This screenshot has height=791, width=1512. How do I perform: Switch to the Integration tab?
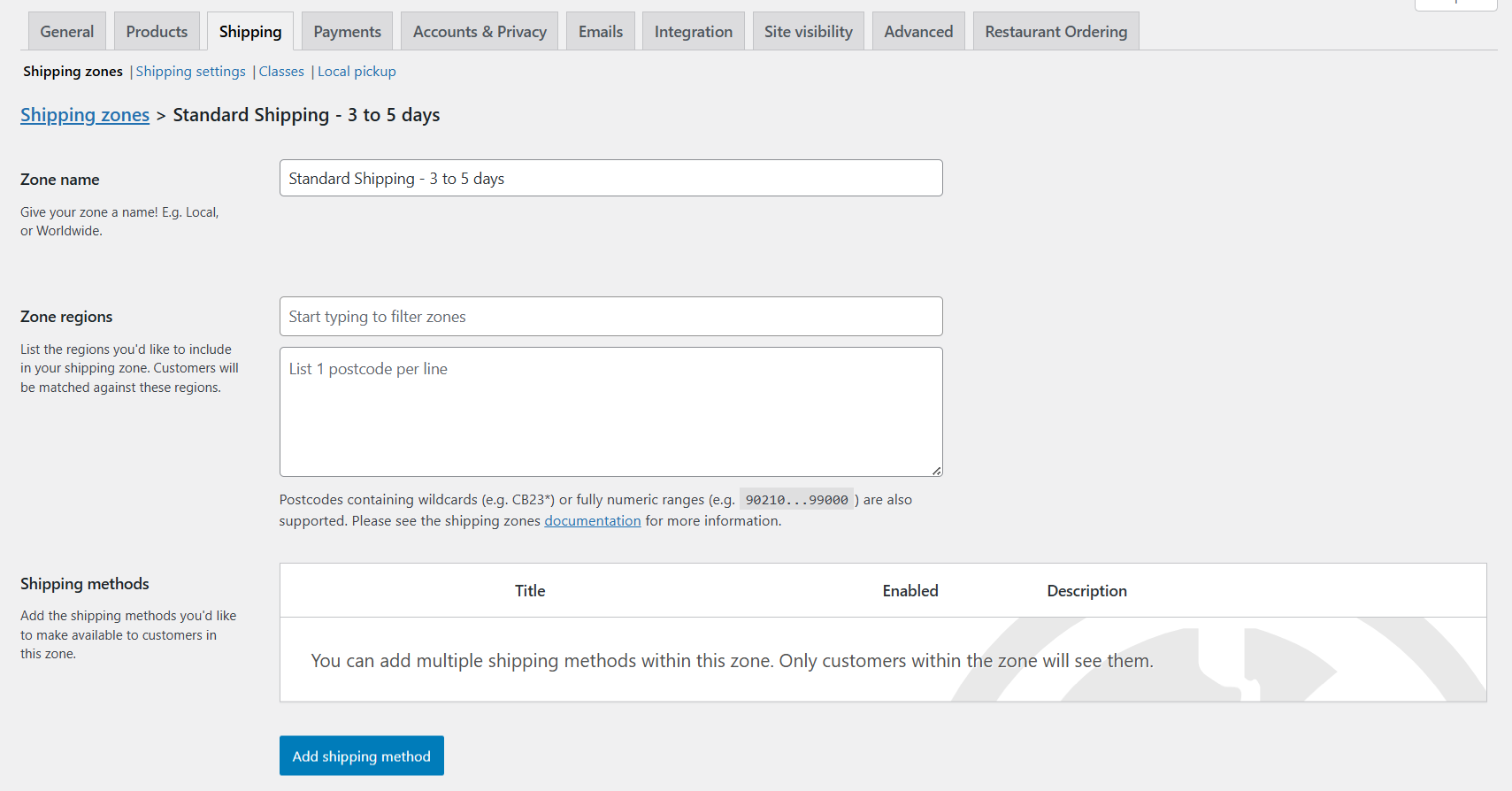pyautogui.click(x=694, y=31)
